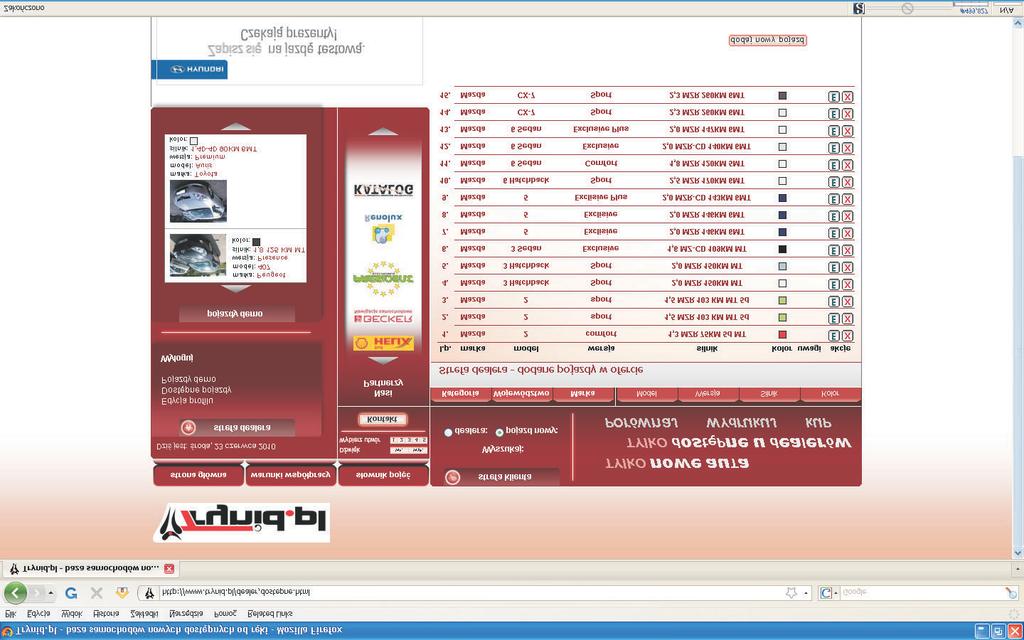This screenshot has width=1024, height=640.
Task: Delete row 15 Mazda CX-7 Sport
Action: [847, 97]
